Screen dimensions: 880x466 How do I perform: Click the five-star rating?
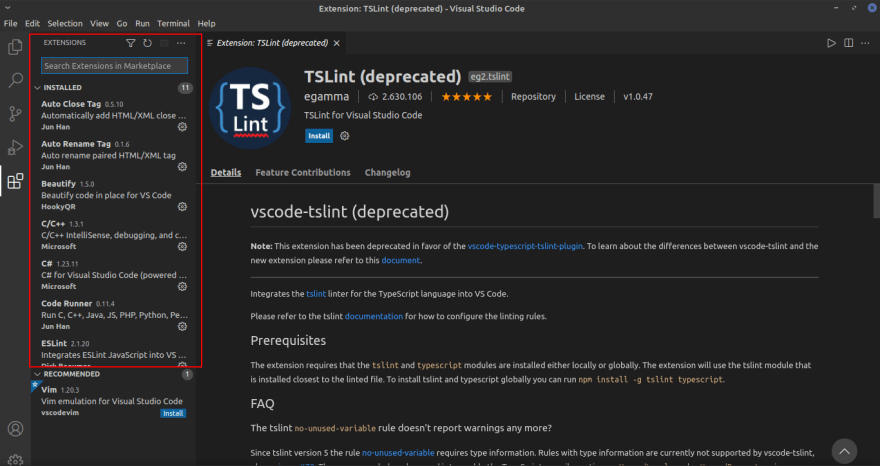466,97
